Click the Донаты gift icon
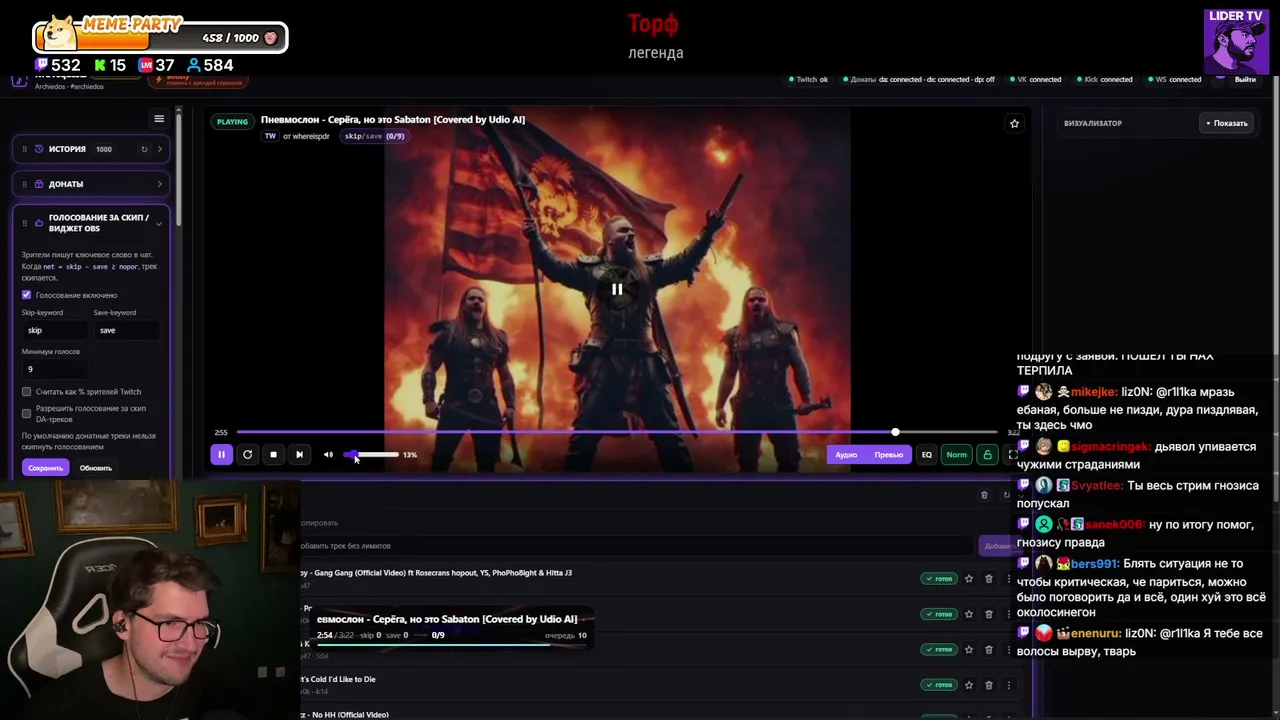1280x720 pixels. pyautogui.click(x=39, y=184)
